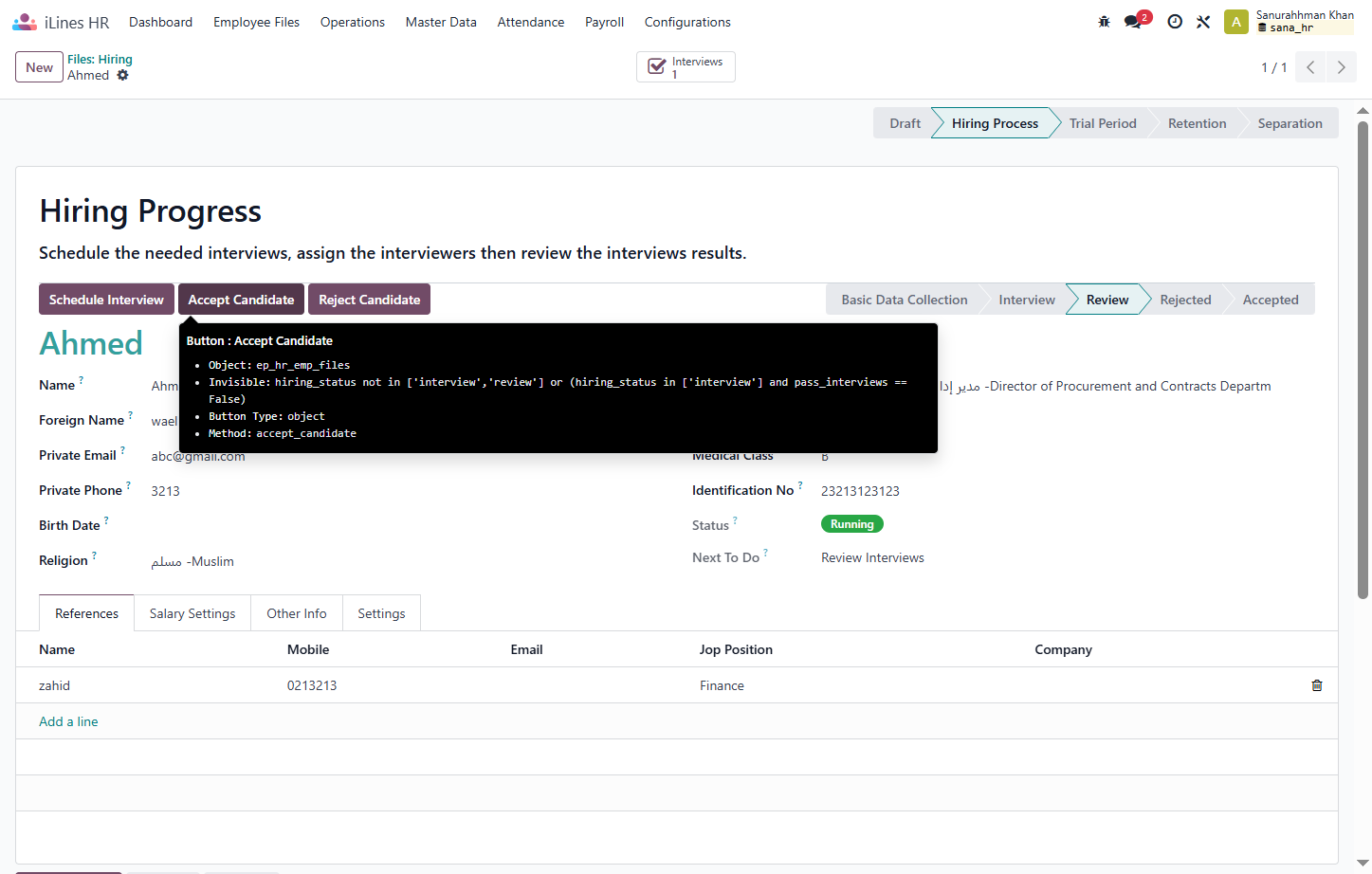Image resolution: width=1372 pixels, height=874 pixels.
Task: Open the Payroll menu
Action: [x=604, y=22]
